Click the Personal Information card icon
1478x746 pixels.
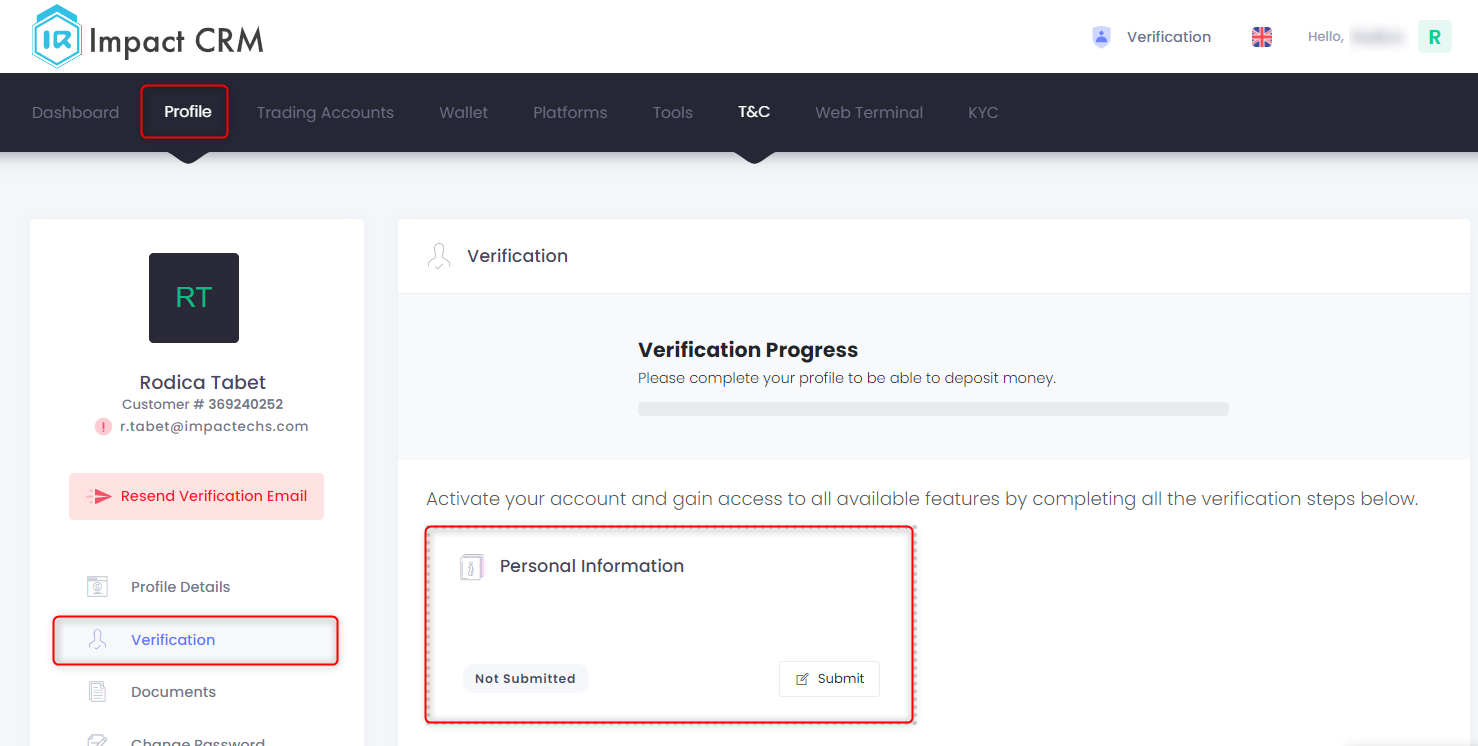(471, 566)
